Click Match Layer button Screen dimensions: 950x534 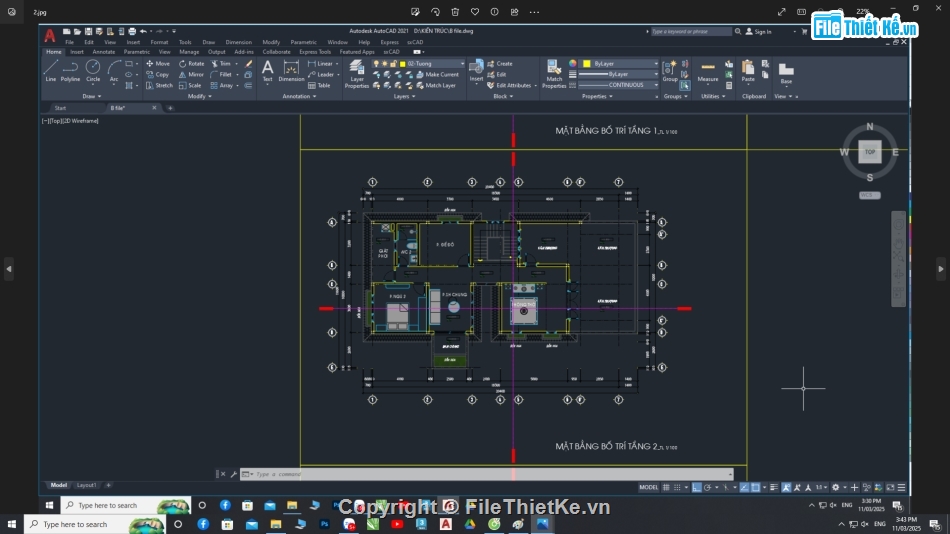click(x=436, y=85)
